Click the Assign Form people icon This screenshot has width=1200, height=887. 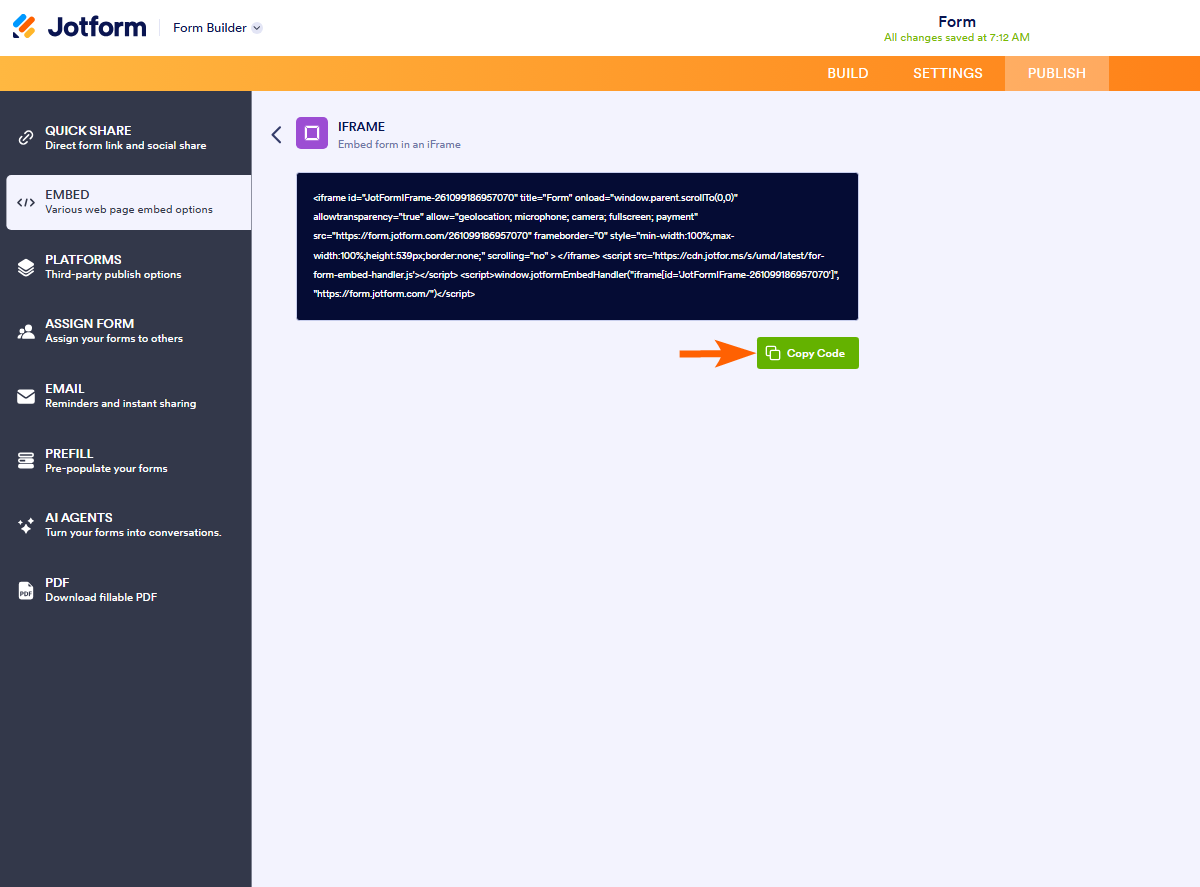point(26,332)
